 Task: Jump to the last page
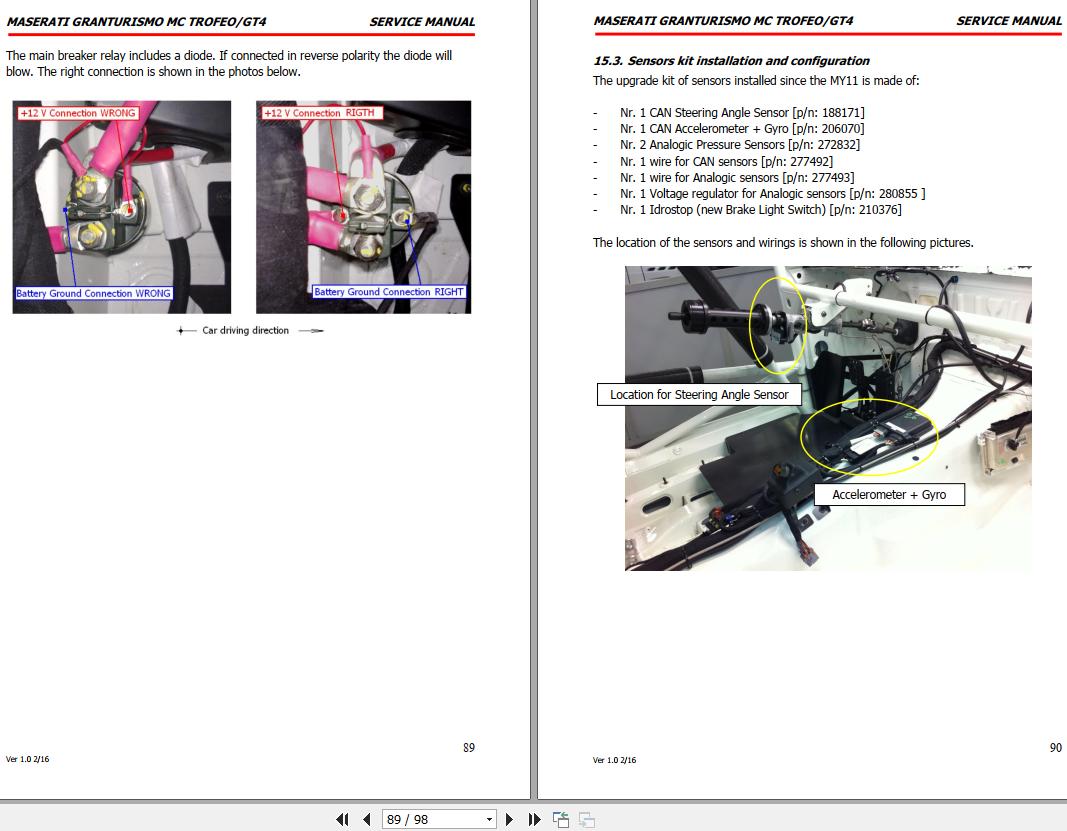tap(534, 819)
